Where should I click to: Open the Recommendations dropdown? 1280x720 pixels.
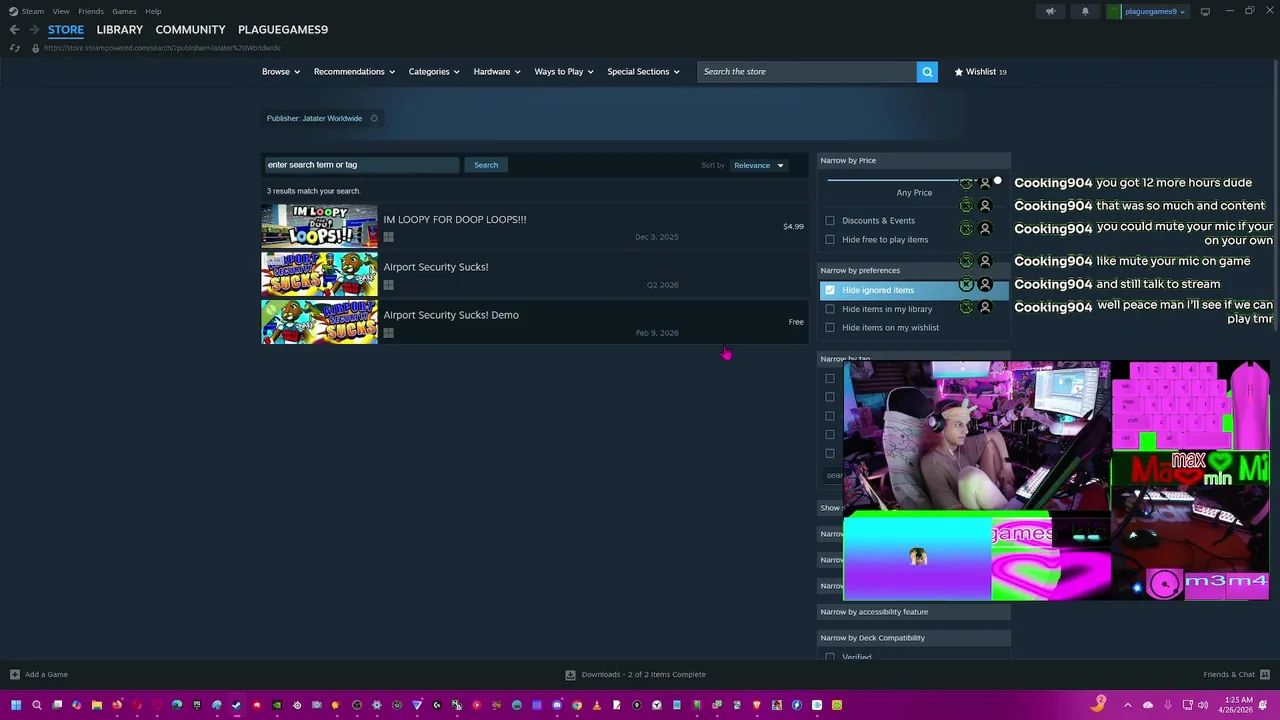[x=354, y=72]
